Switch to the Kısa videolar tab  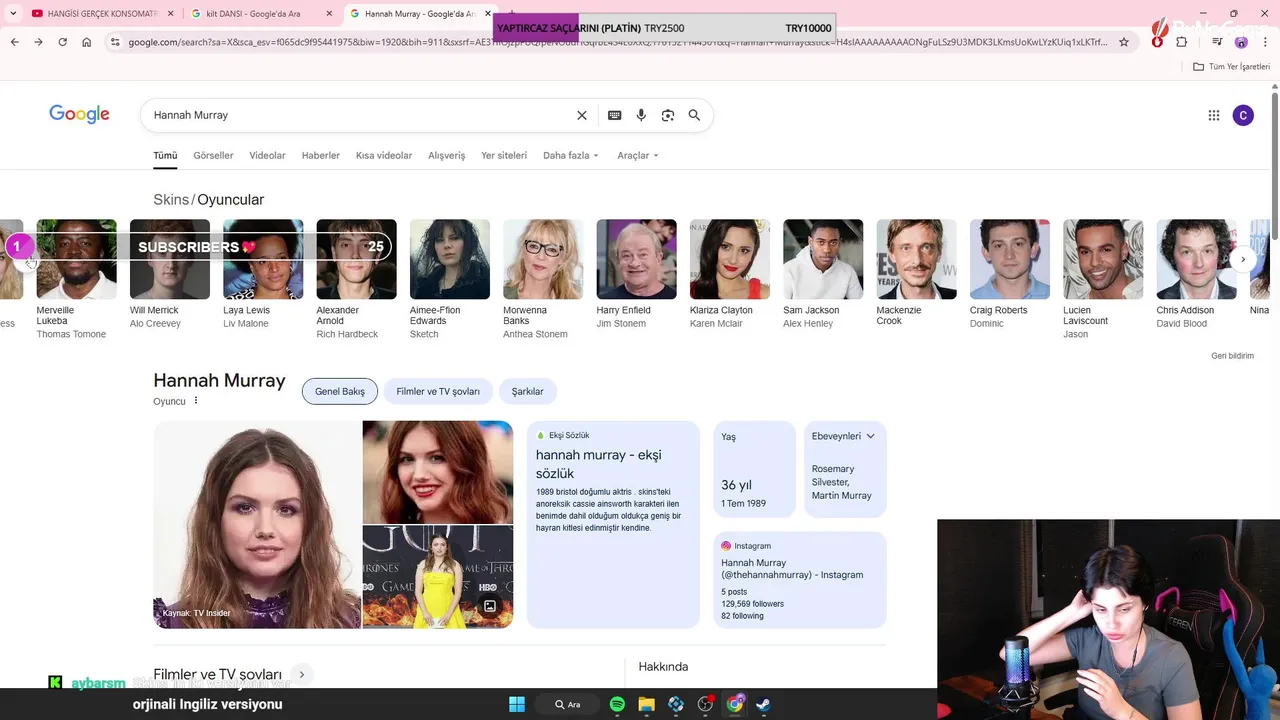(x=384, y=155)
